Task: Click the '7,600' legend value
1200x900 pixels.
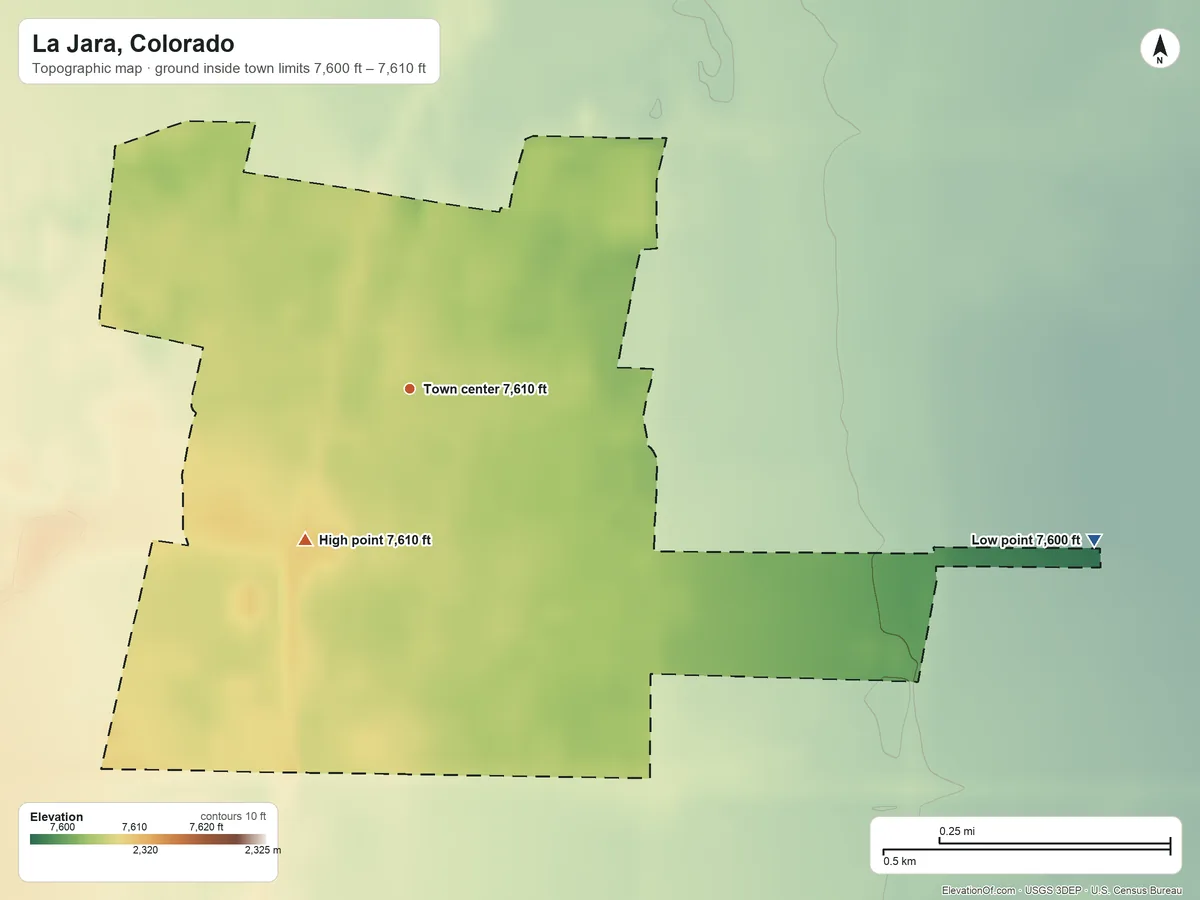Action: [x=62, y=827]
